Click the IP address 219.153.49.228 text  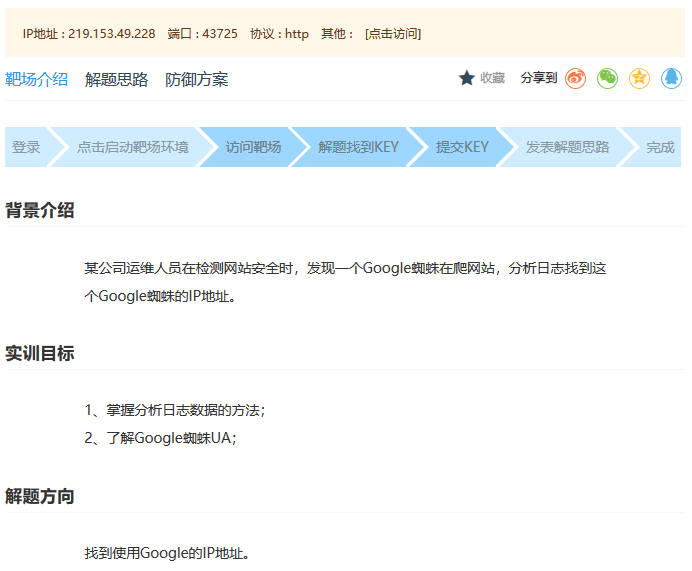(112, 34)
